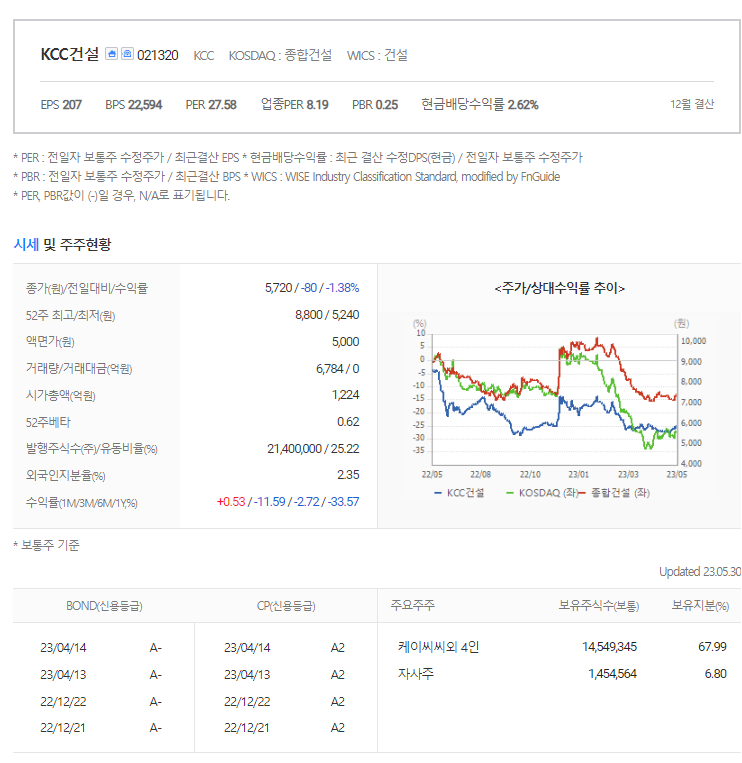Click the KCC건설 blue legend entry
The height and width of the screenshot is (763, 742).
point(459,493)
